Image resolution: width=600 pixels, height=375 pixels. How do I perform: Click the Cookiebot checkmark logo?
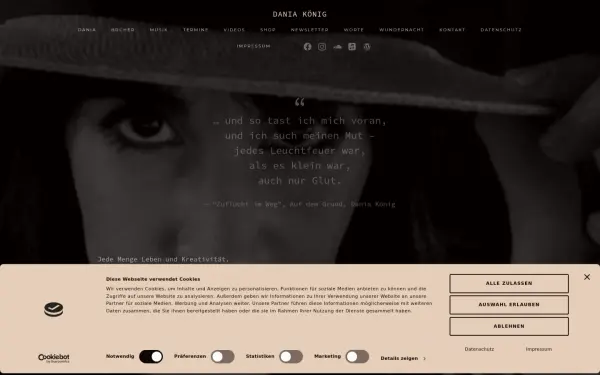point(54,309)
